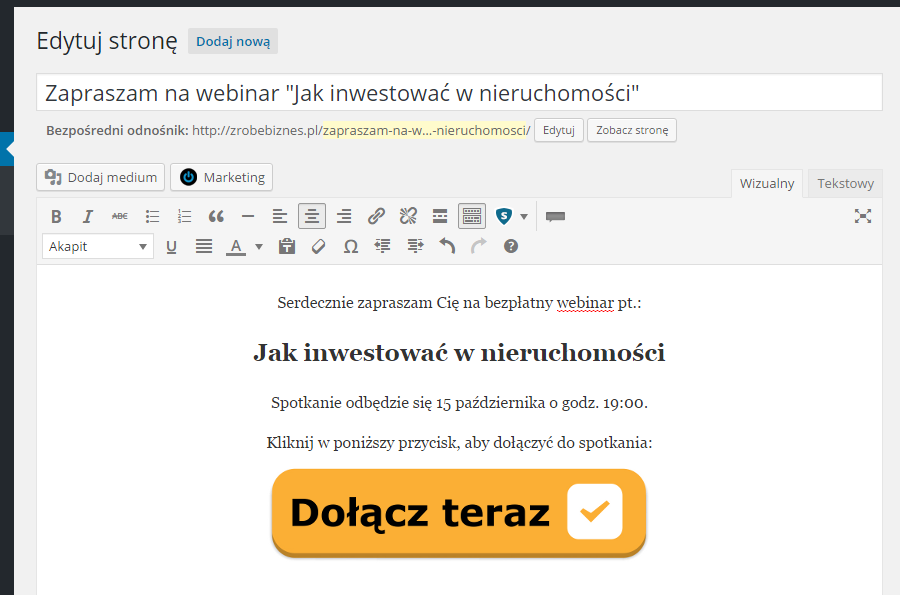
Task: Toggle paste as plain text
Action: (x=286, y=246)
